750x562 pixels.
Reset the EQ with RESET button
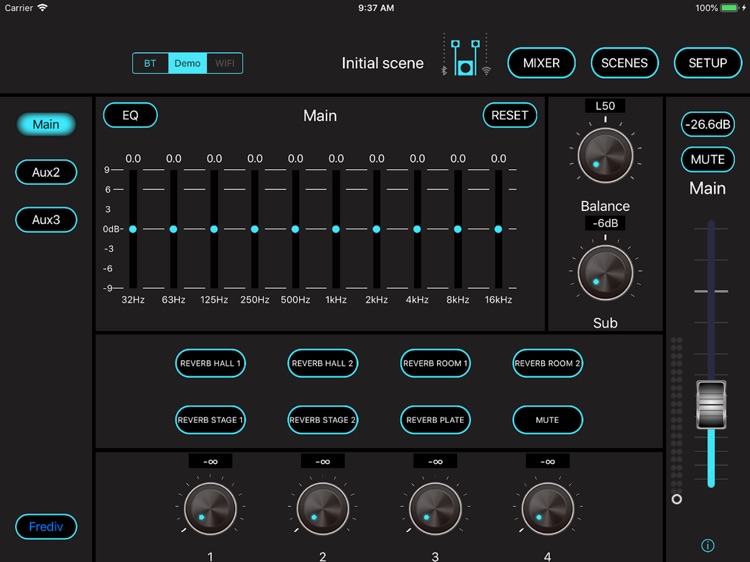(509, 115)
